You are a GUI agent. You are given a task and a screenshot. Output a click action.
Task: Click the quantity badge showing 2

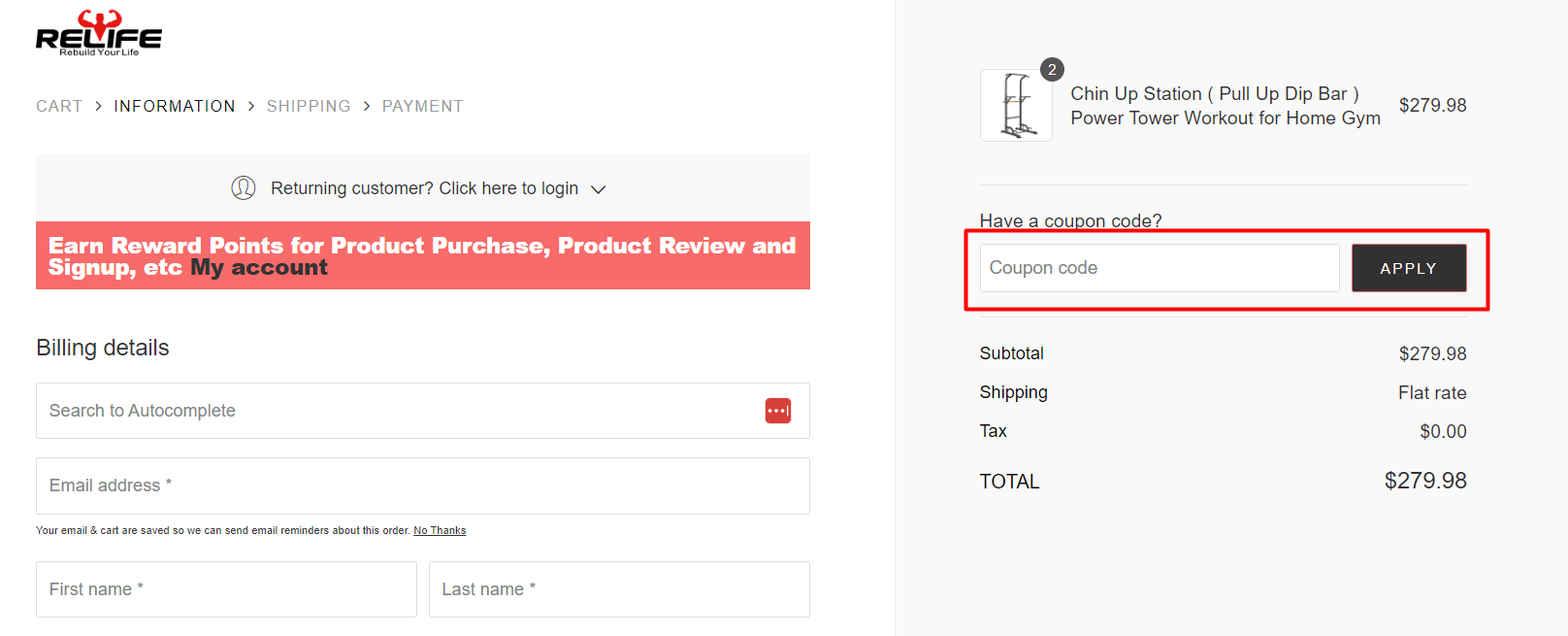tap(1052, 70)
